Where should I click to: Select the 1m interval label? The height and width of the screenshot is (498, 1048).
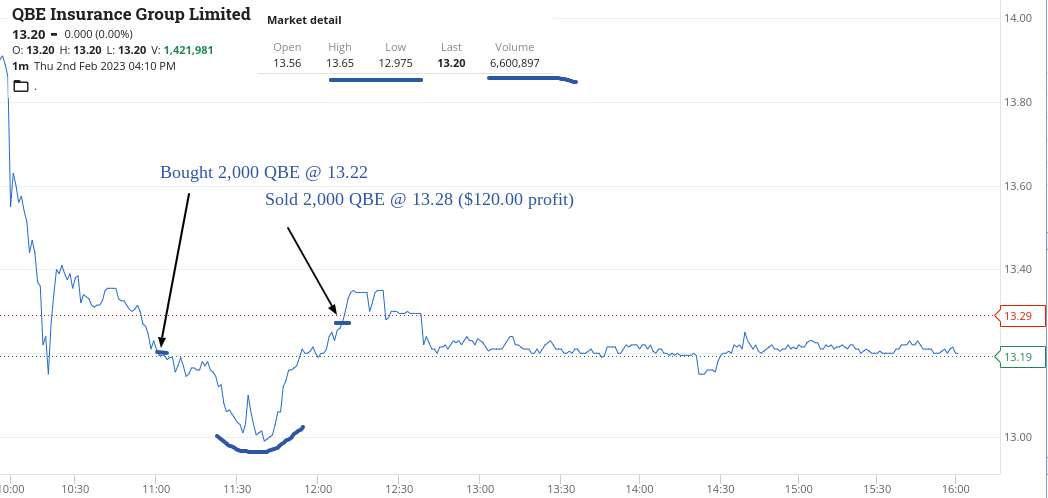[20, 66]
